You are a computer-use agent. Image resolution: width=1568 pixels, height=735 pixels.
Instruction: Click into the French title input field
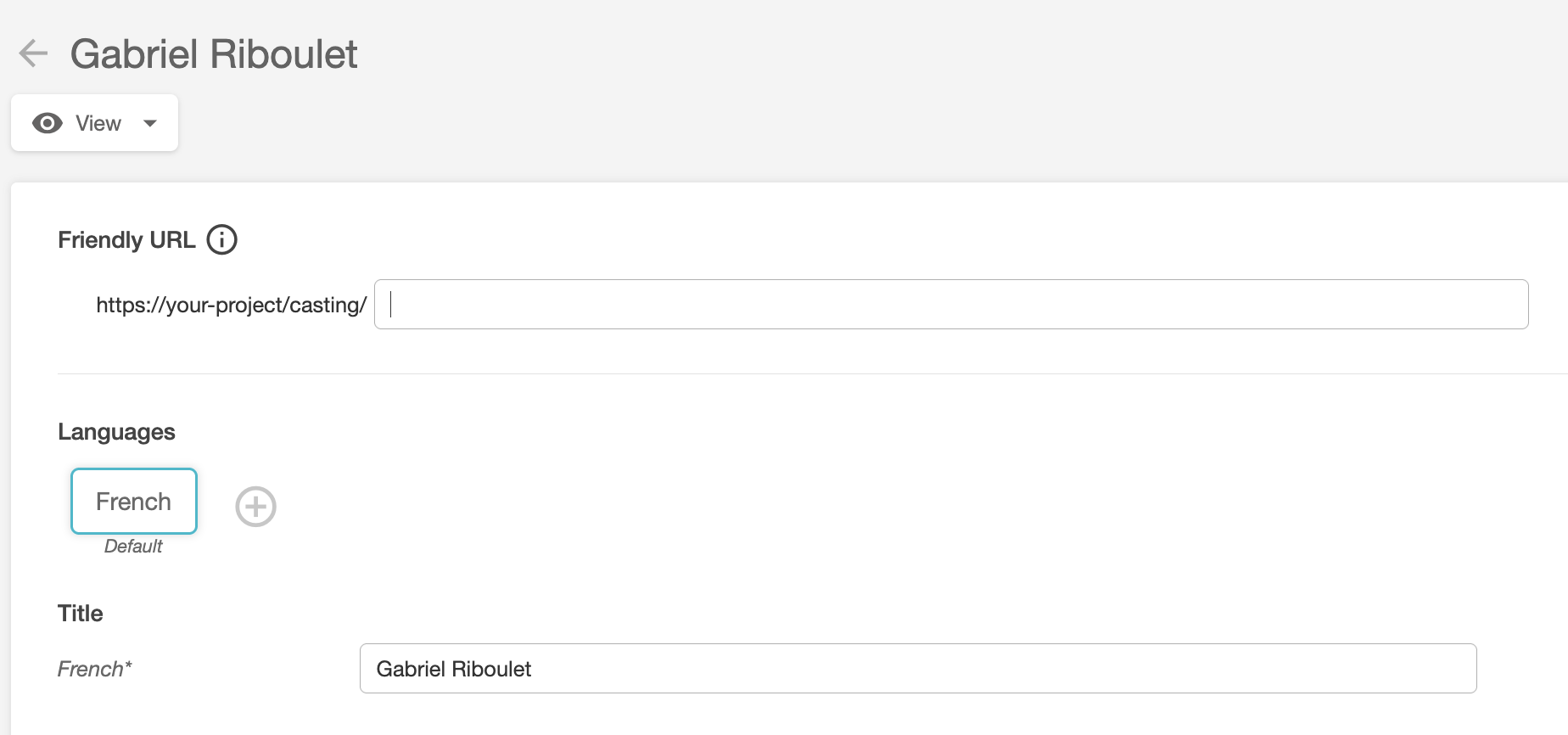pos(918,669)
